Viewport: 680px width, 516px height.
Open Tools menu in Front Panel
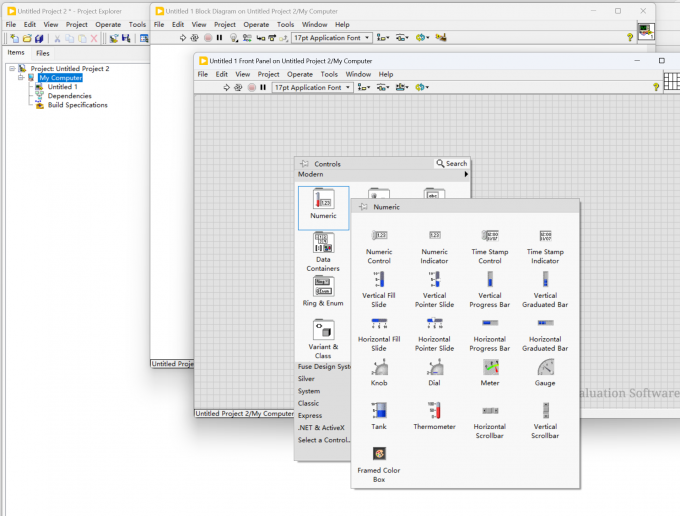coord(329,74)
